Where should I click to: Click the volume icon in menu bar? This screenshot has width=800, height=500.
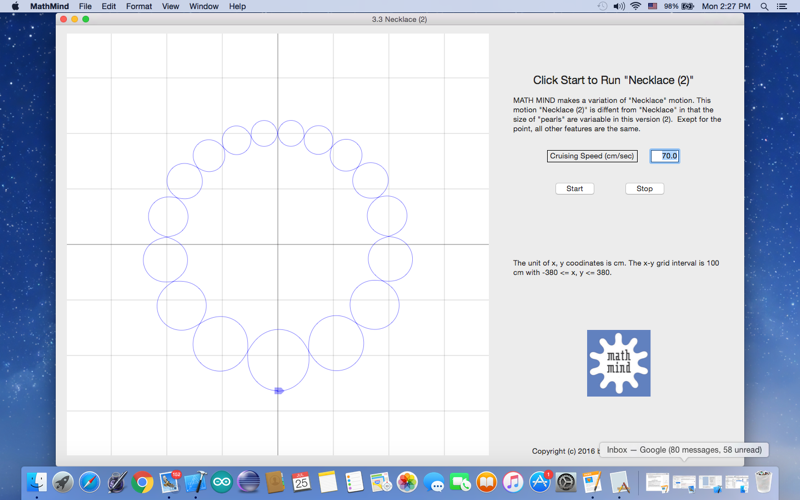619,6
